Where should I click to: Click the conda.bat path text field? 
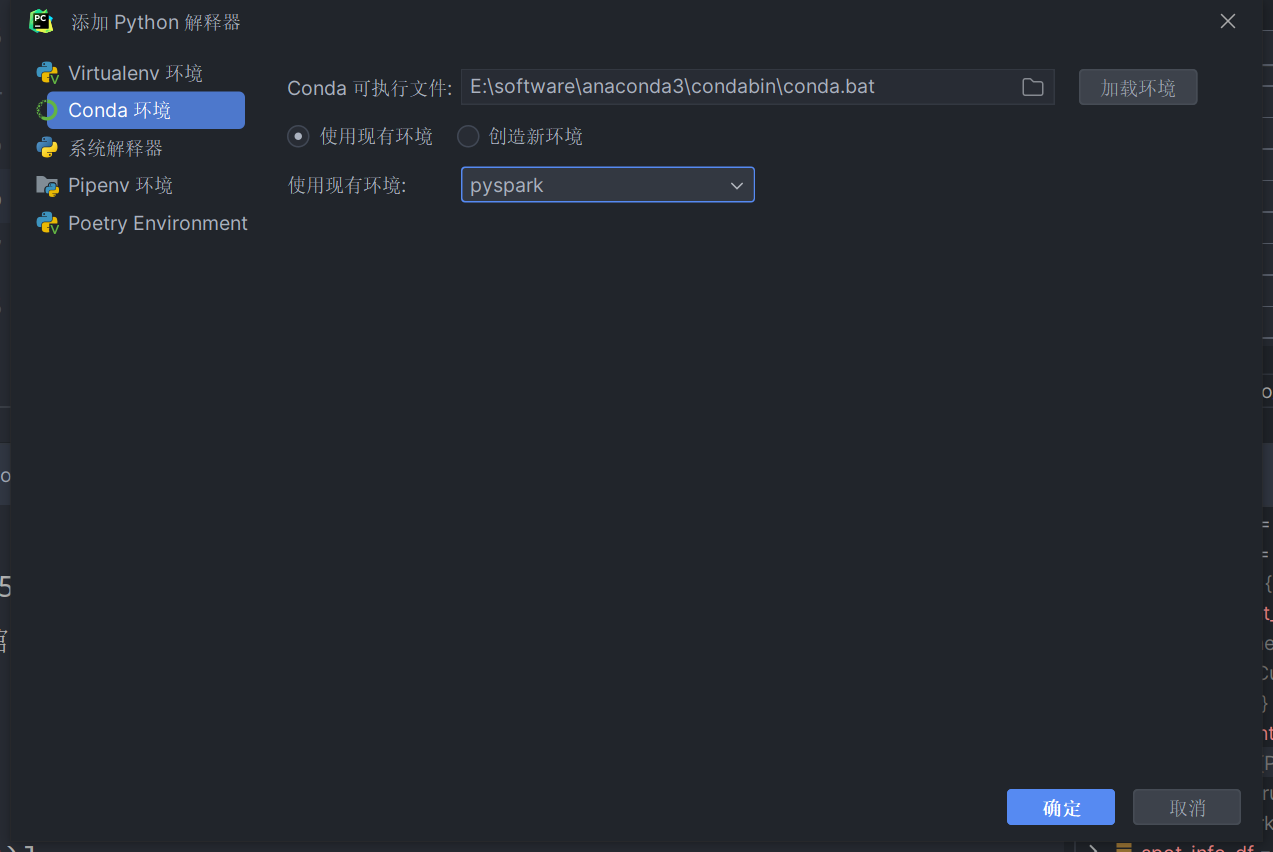pos(735,87)
